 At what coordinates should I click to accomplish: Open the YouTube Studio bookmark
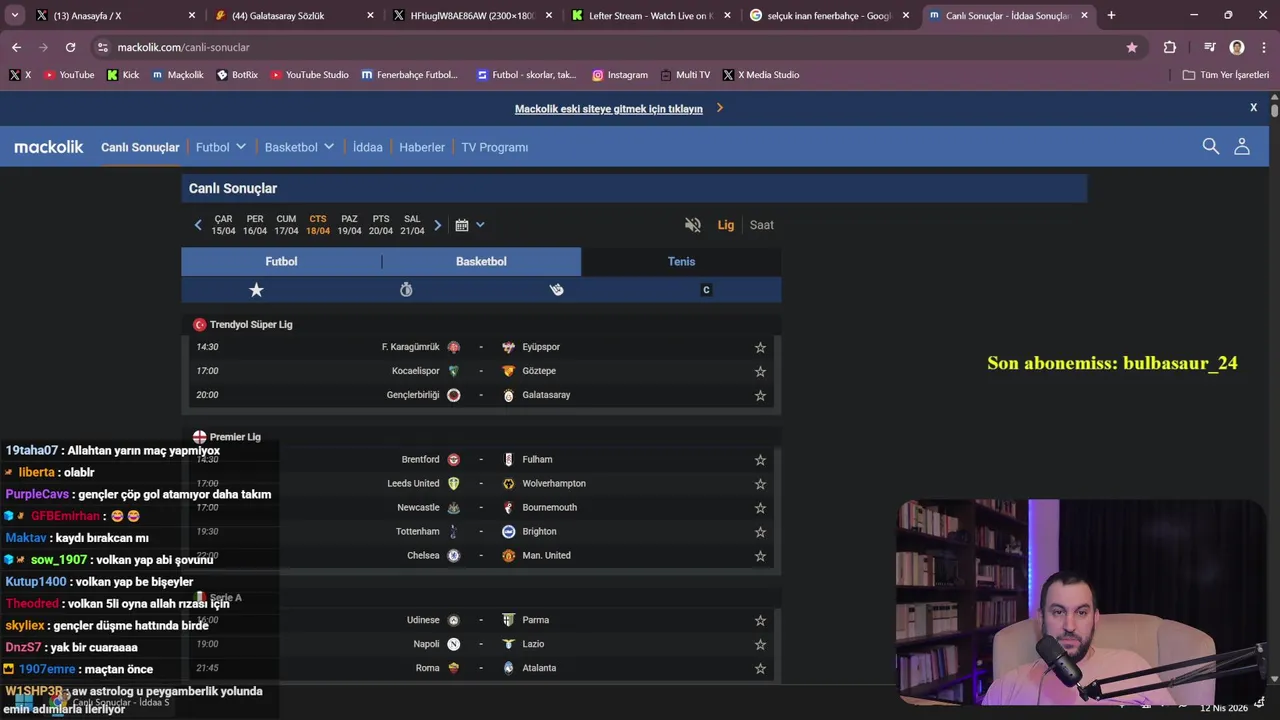(310, 75)
